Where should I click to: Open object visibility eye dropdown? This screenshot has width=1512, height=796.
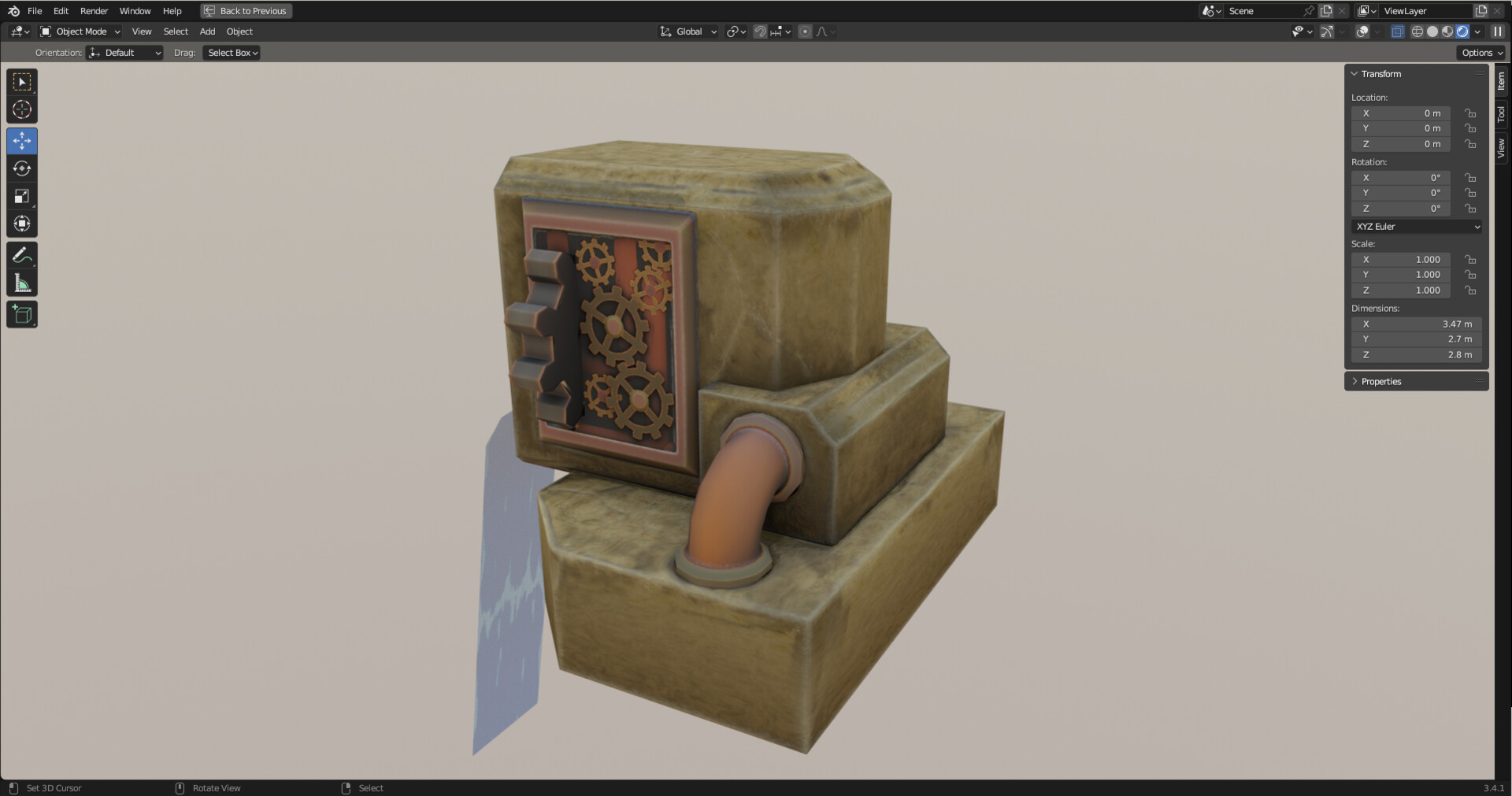click(x=1303, y=31)
